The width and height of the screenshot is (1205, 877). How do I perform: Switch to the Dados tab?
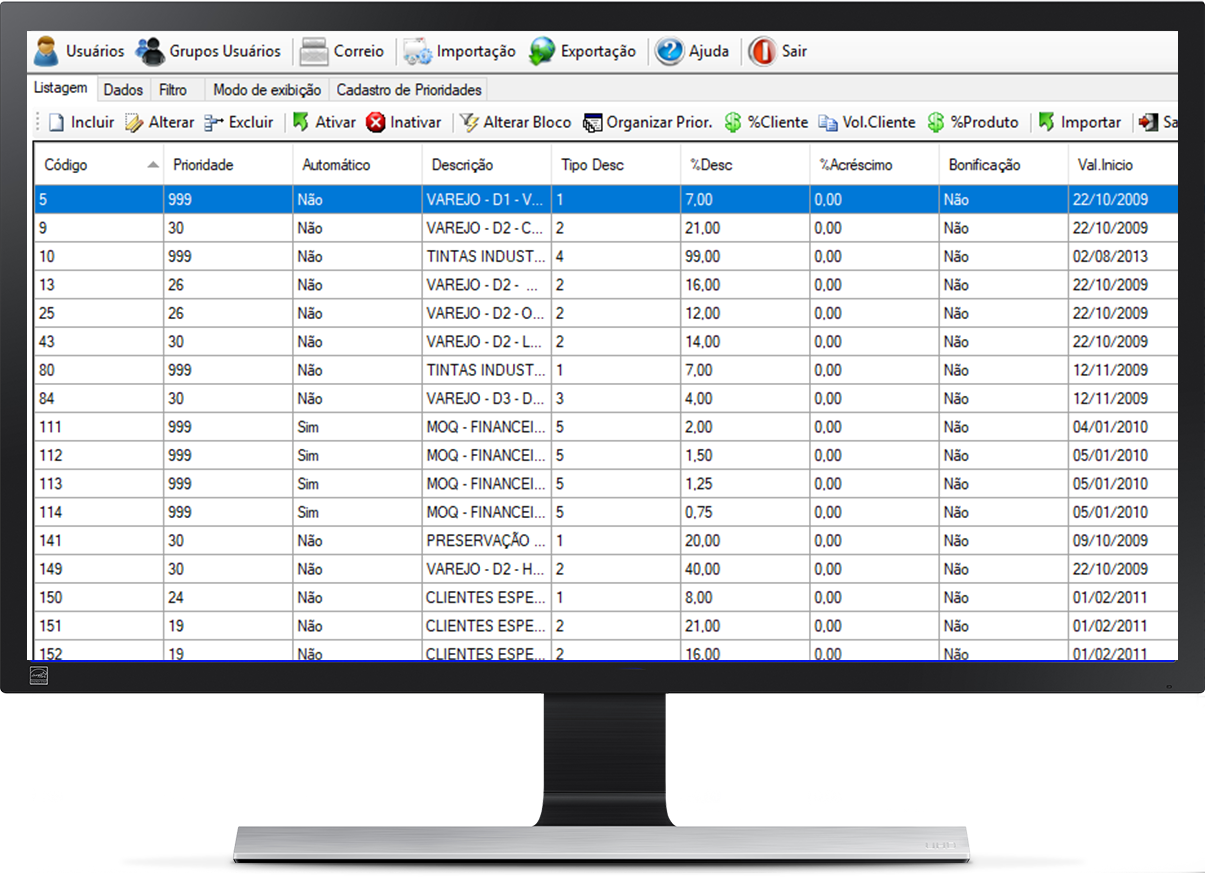point(123,90)
